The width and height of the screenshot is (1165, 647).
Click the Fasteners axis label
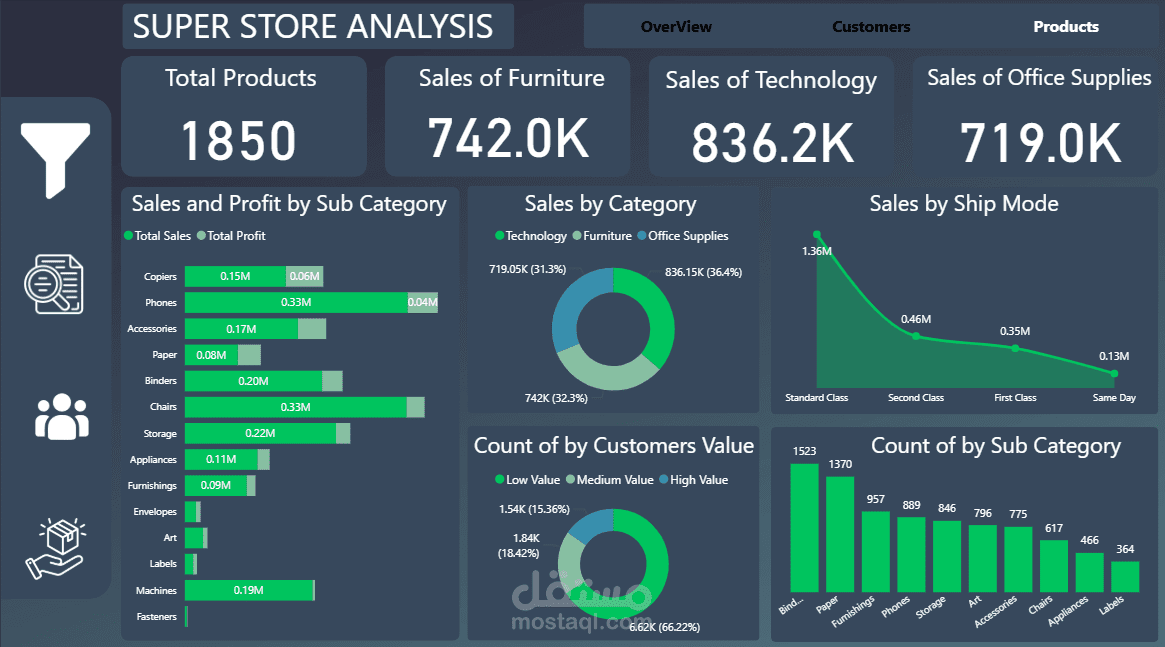157,617
